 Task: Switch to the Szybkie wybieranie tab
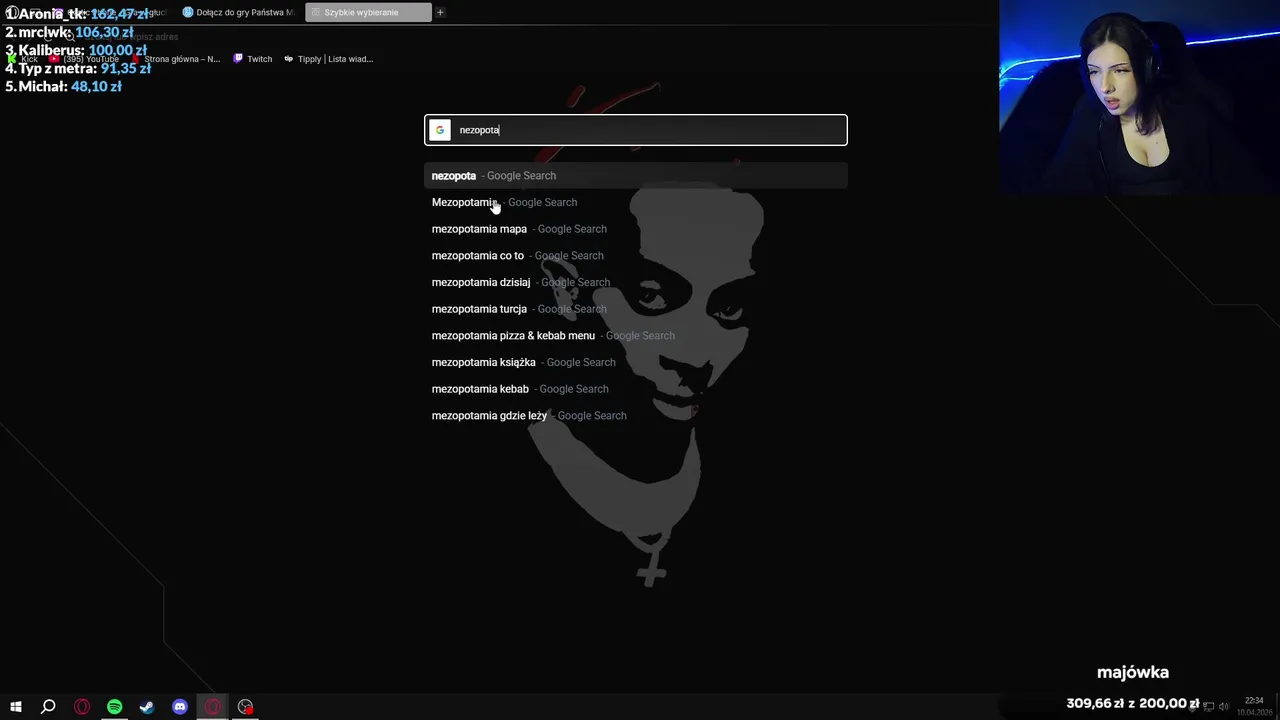pyautogui.click(x=370, y=12)
